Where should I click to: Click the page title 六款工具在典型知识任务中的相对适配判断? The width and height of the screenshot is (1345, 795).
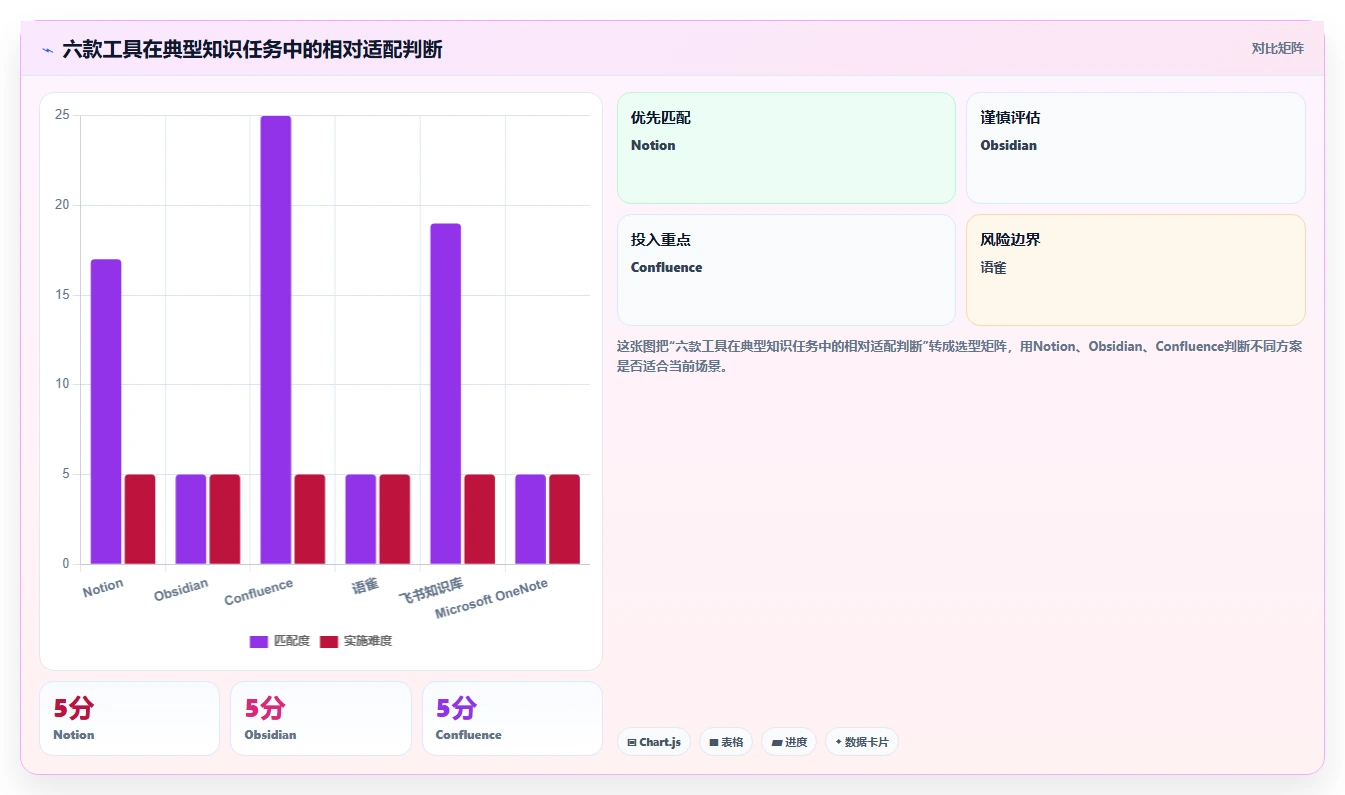point(252,49)
